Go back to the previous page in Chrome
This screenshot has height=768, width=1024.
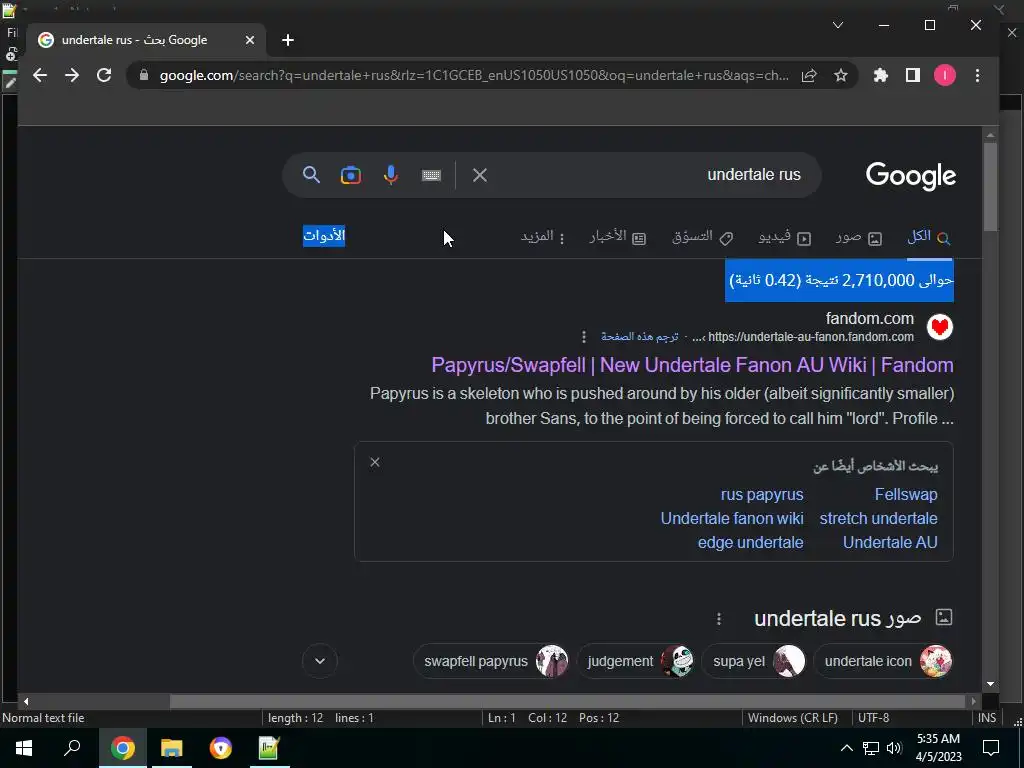(x=40, y=75)
